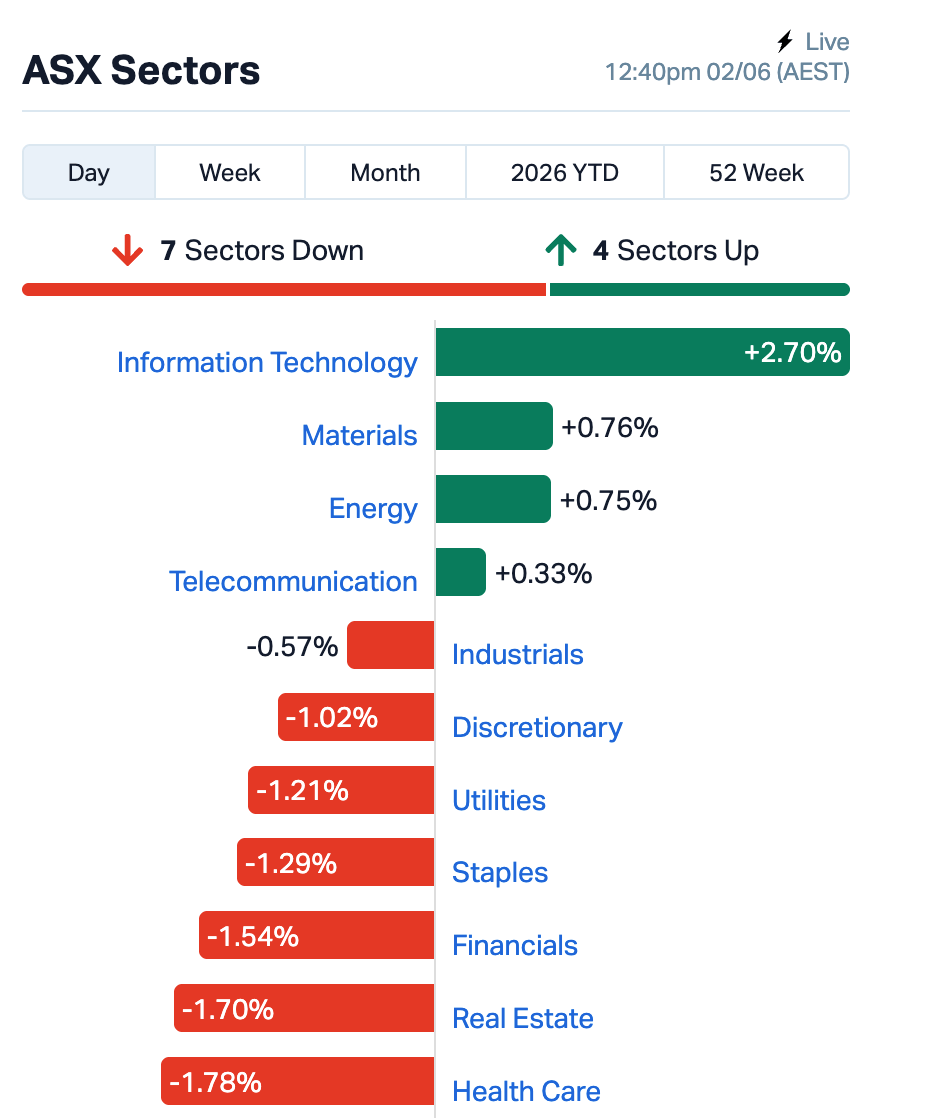The height and width of the screenshot is (1118, 950).
Task: Open the Industrials sector link
Action: point(518,655)
